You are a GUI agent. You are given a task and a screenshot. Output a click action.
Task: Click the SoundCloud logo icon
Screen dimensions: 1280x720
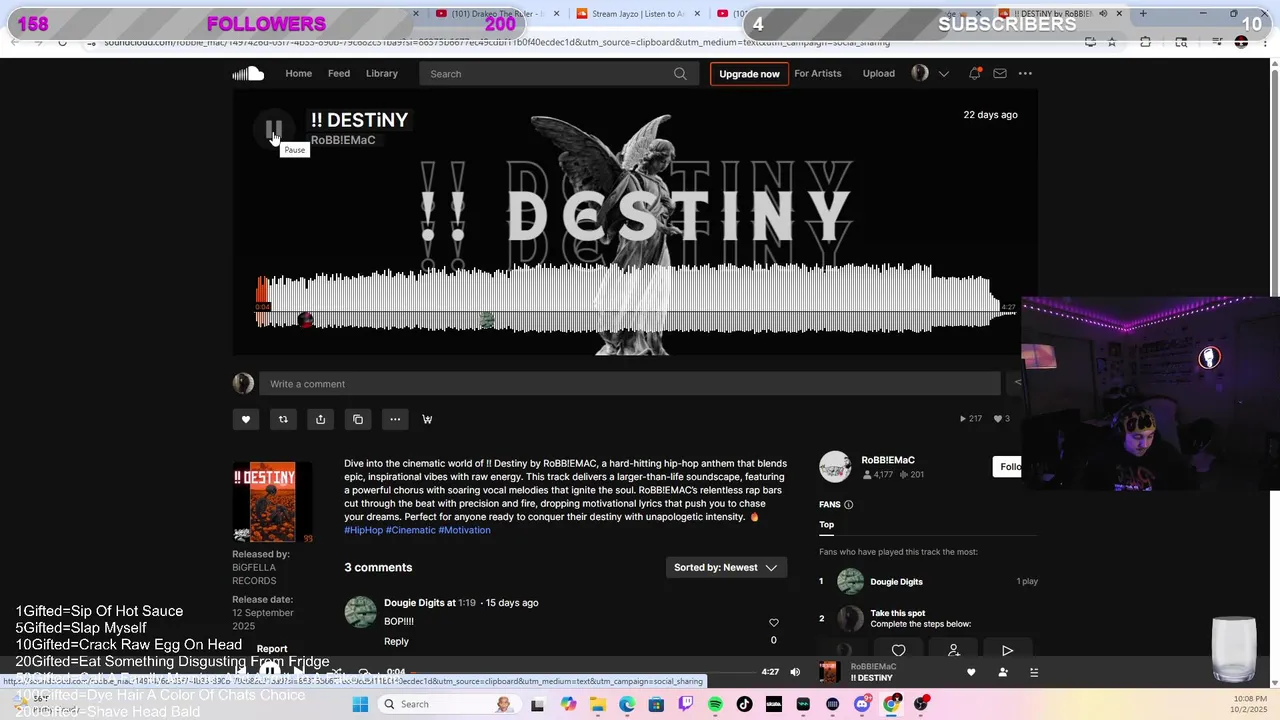click(x=248, y=73)
